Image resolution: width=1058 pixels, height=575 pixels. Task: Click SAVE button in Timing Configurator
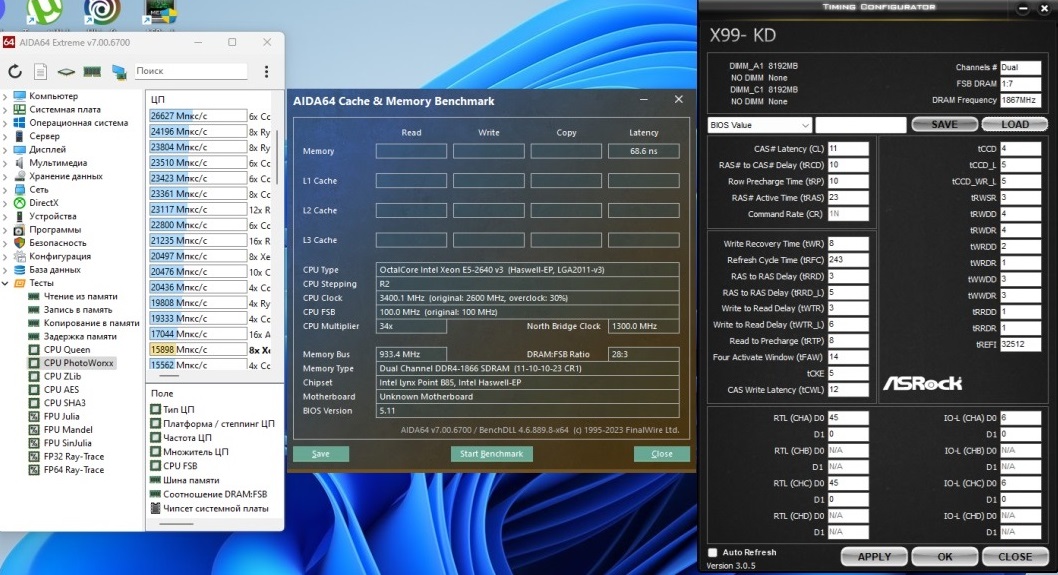pyautogui.click(x=944, y=124)
